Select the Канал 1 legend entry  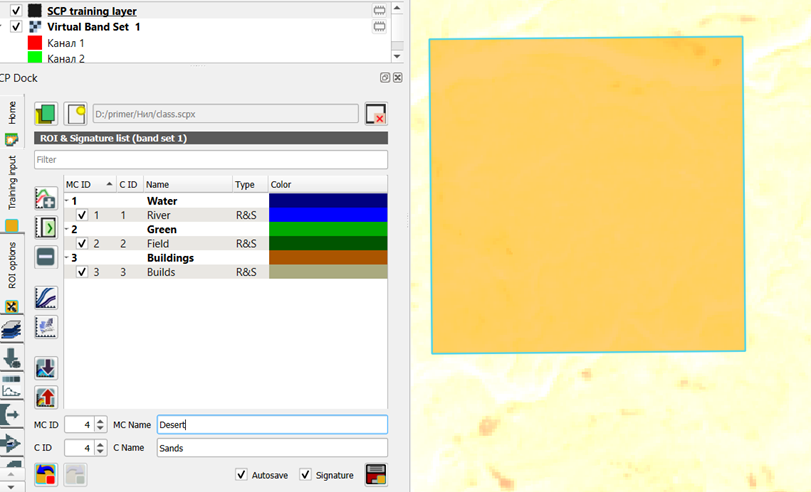66,43
